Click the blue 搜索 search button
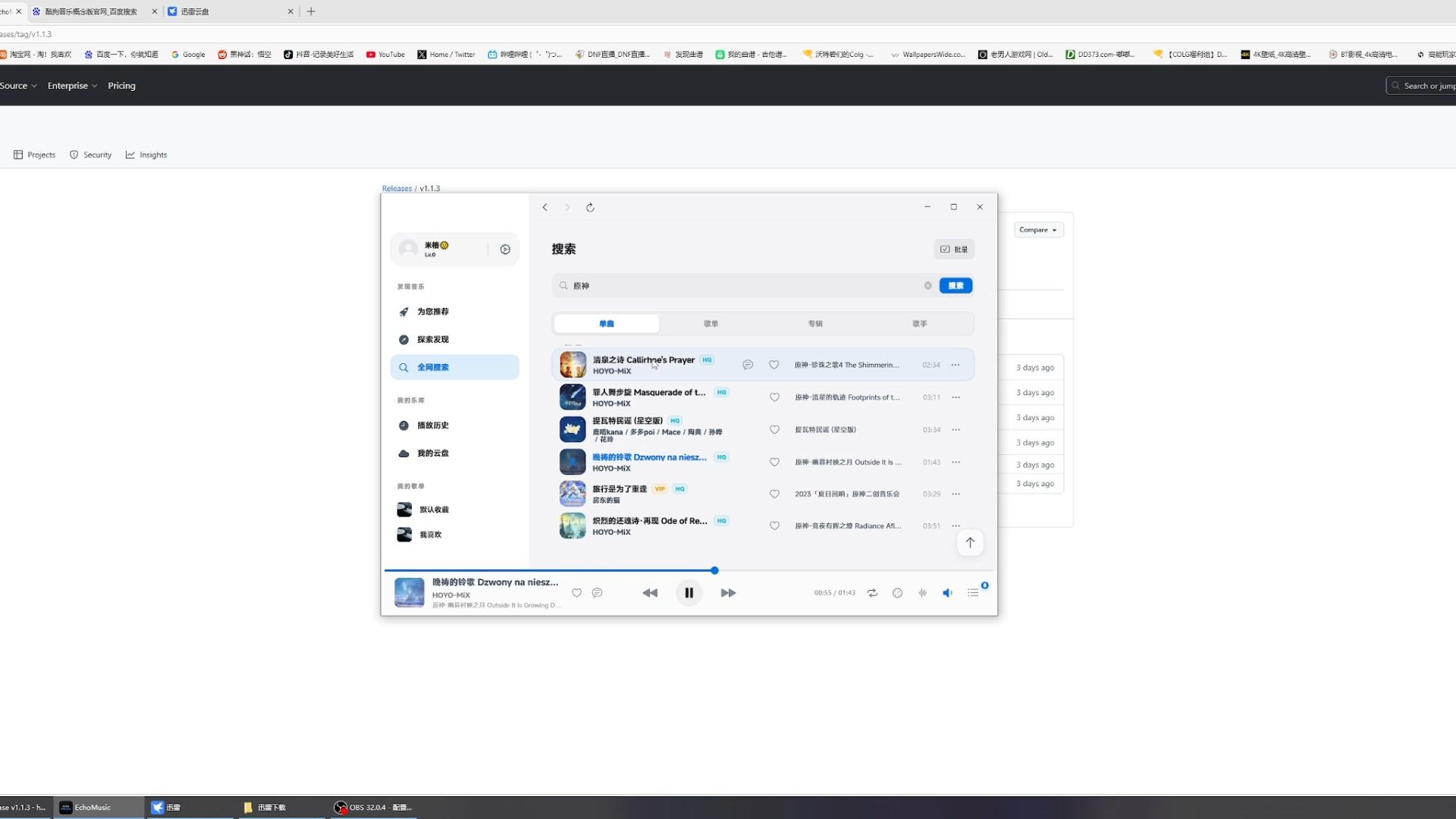Screen dimensions: 1456x819 coord(955,286)
